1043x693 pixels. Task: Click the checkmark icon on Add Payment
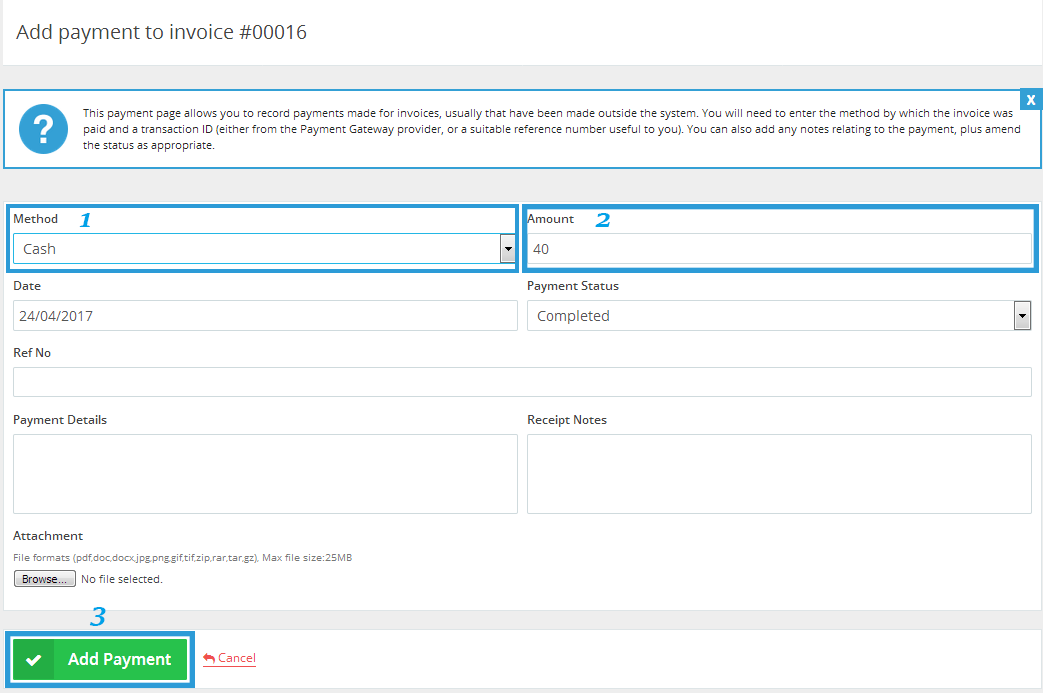(33, 660)
